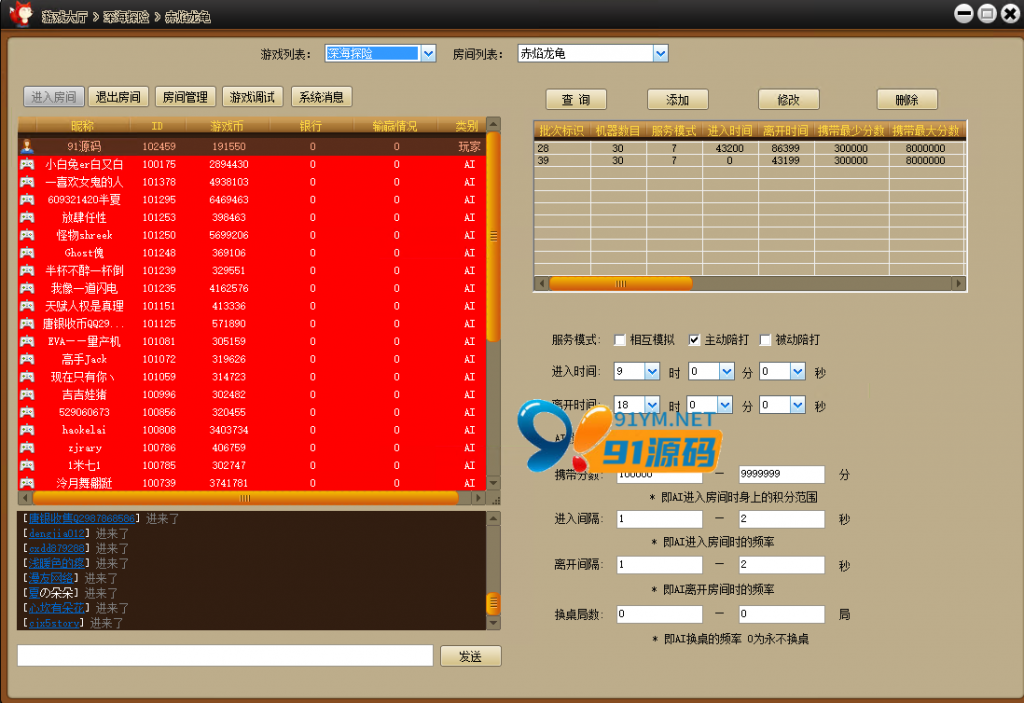
Task: Click the gamepad icon beside 吉吉娃猪
Action: pos(27,394)
